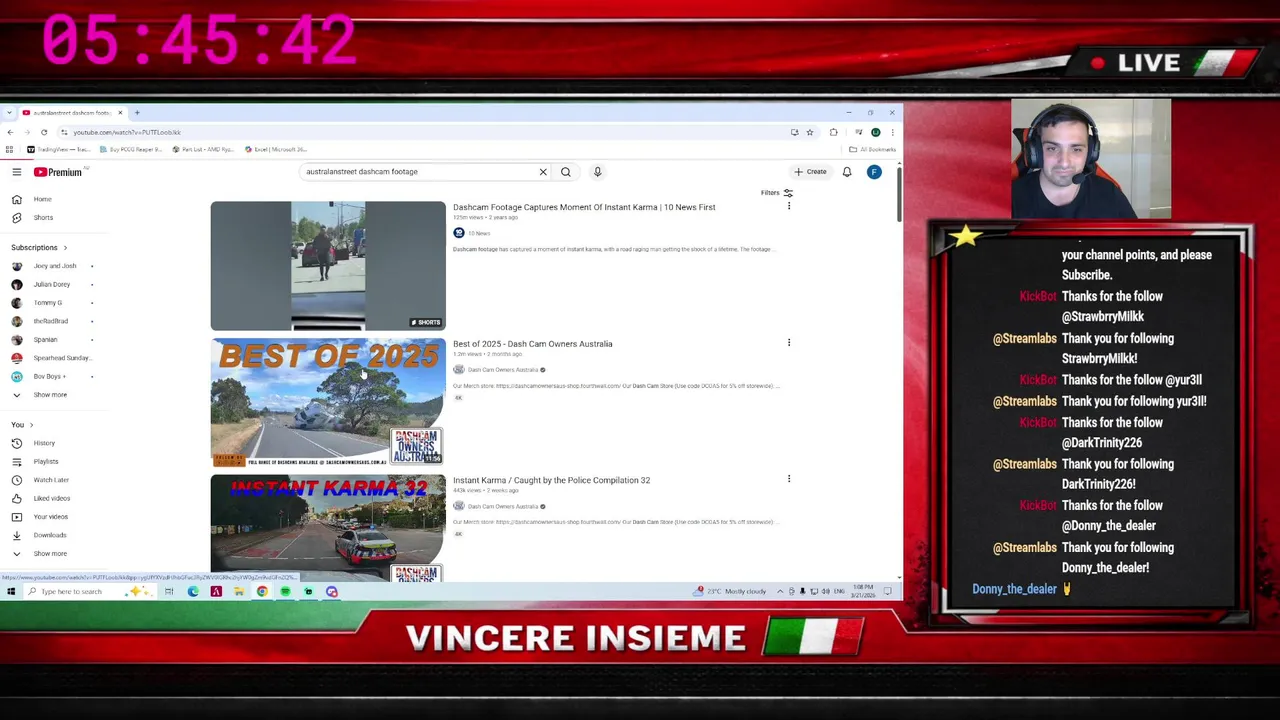Click the search magnifier button

(566, 172)
